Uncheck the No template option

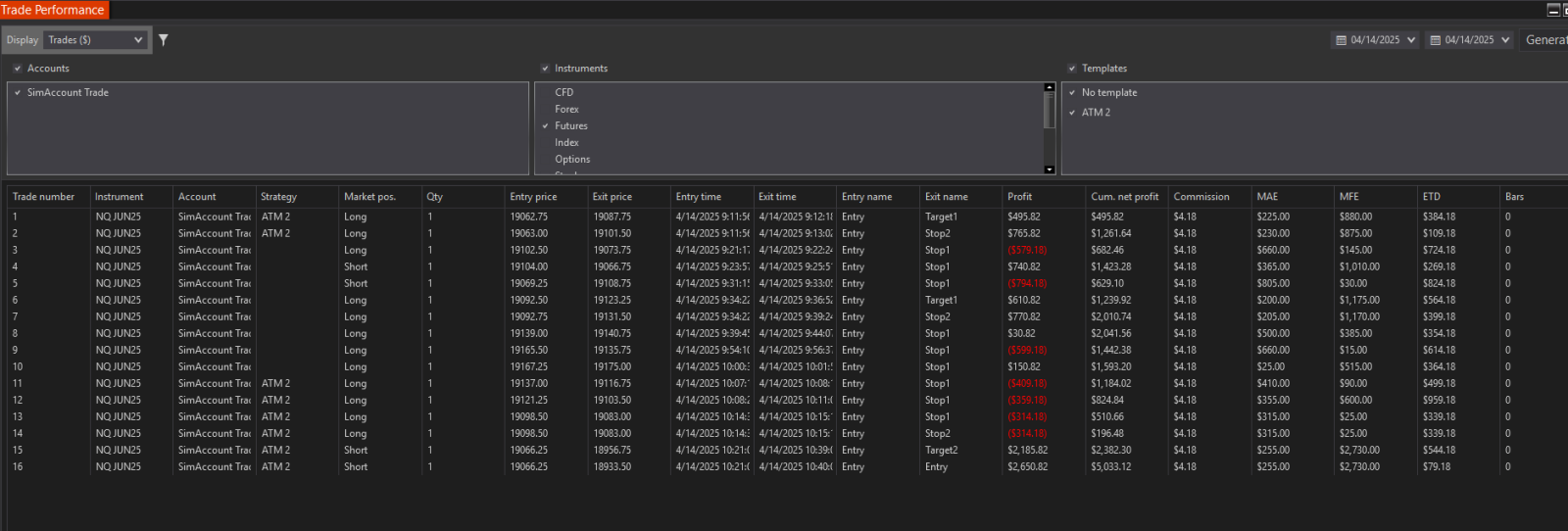coord(1072,93)
